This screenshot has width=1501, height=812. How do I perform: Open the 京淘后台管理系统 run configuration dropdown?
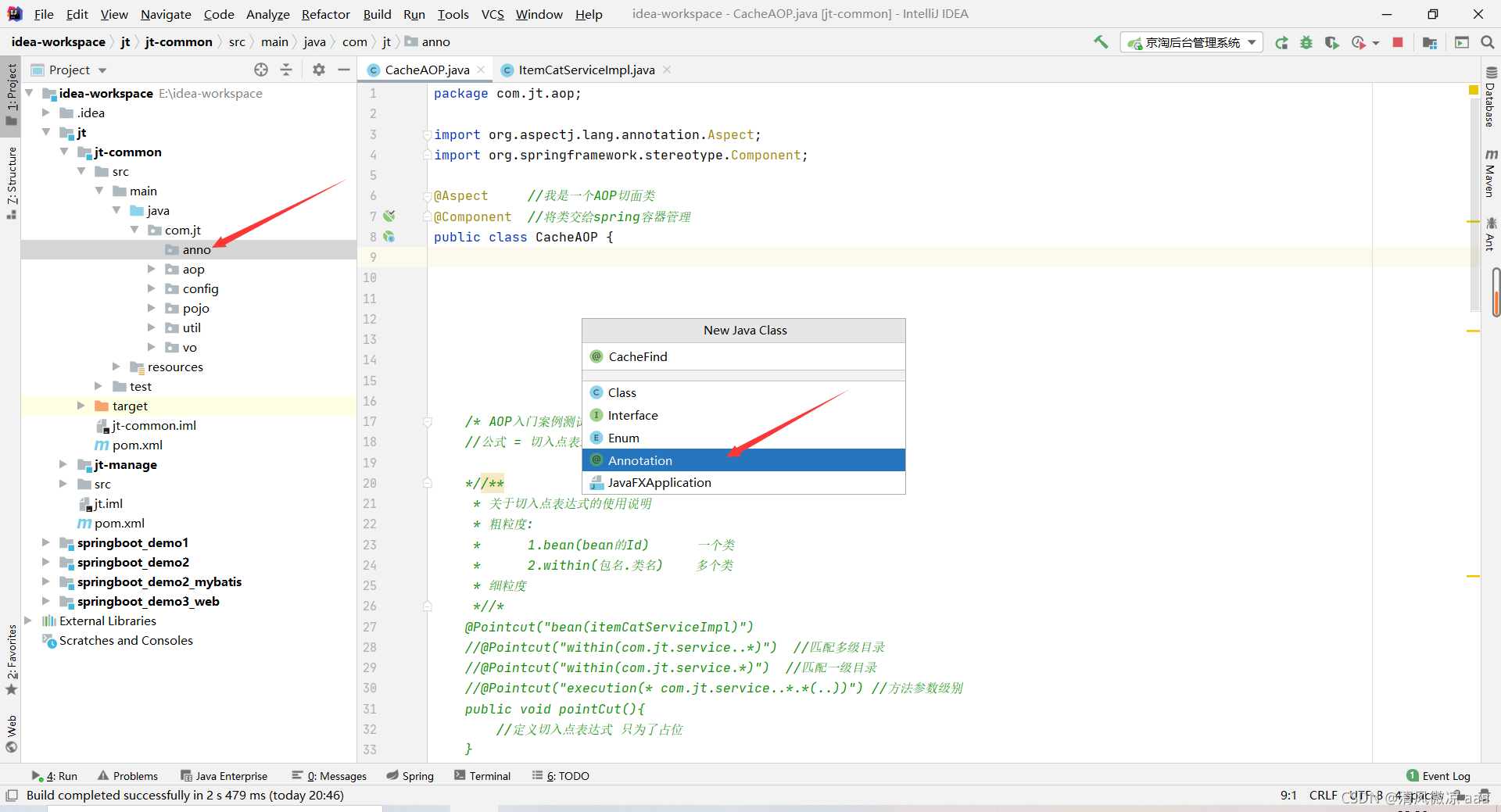tap(1191, 42)
